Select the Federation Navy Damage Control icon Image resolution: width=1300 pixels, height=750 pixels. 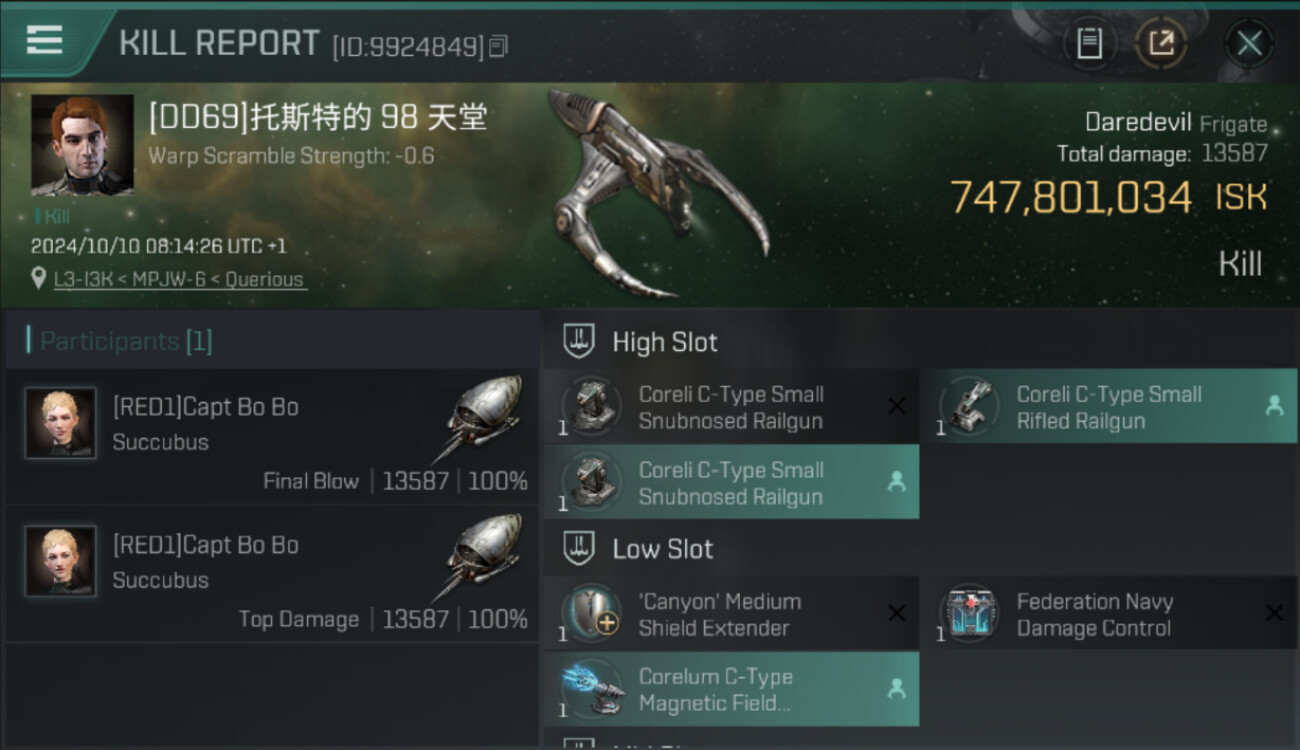[x=968, y=614]
